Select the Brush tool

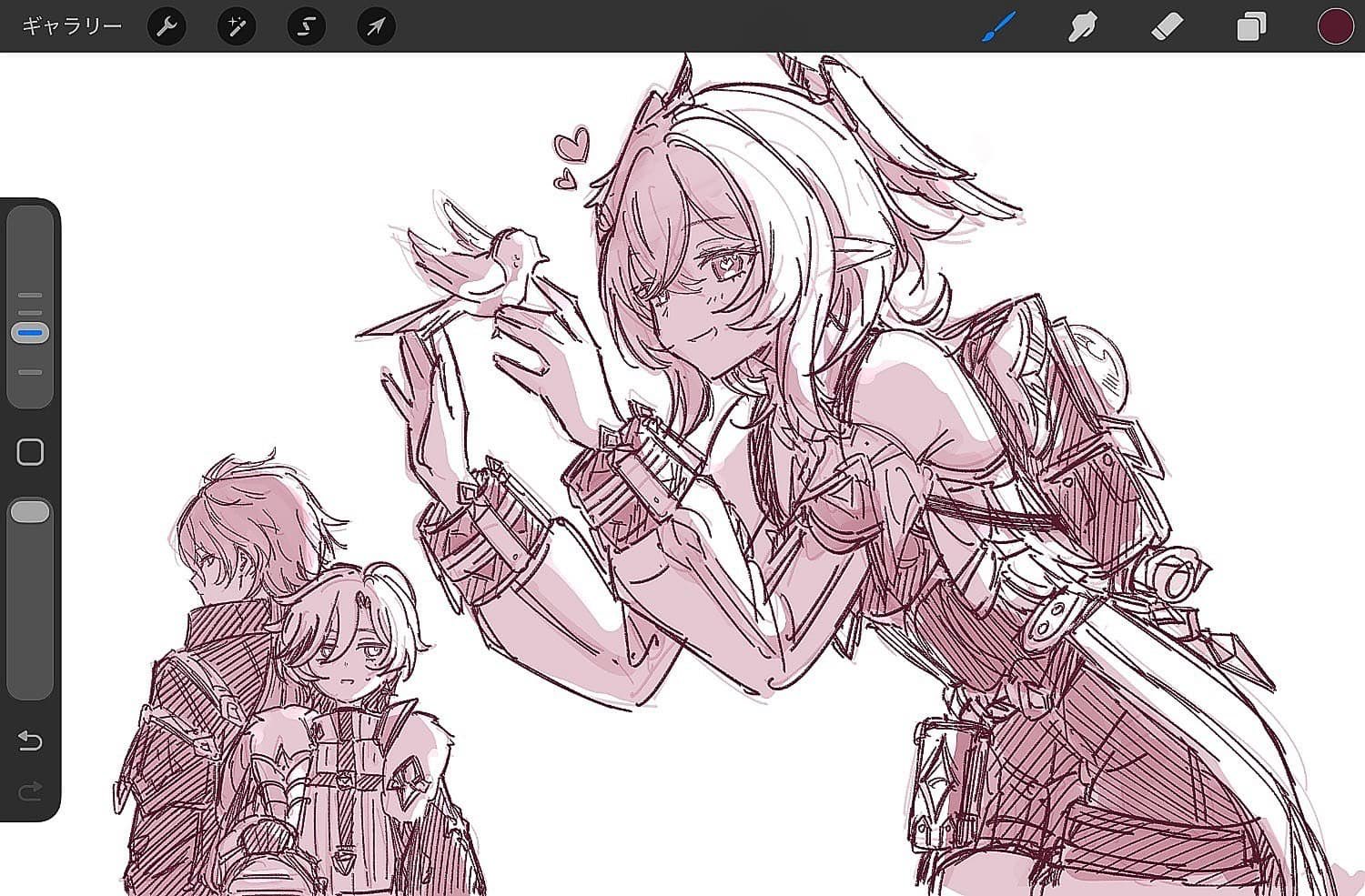[998, 26]
